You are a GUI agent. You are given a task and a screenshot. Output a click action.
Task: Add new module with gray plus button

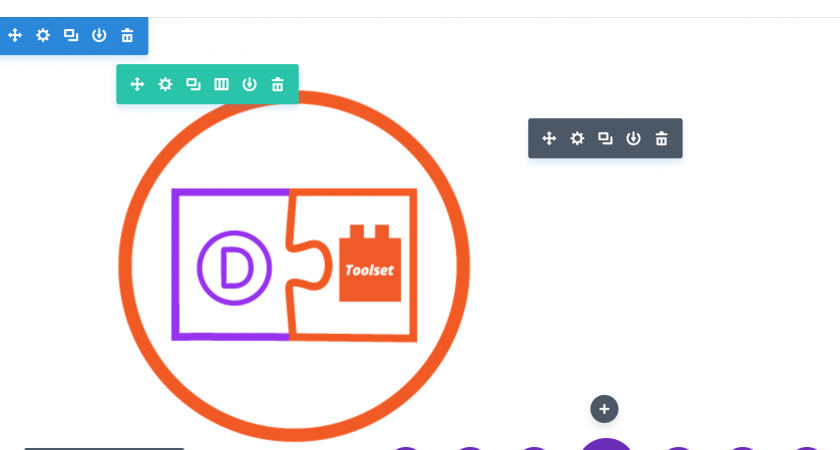point(604,409)
